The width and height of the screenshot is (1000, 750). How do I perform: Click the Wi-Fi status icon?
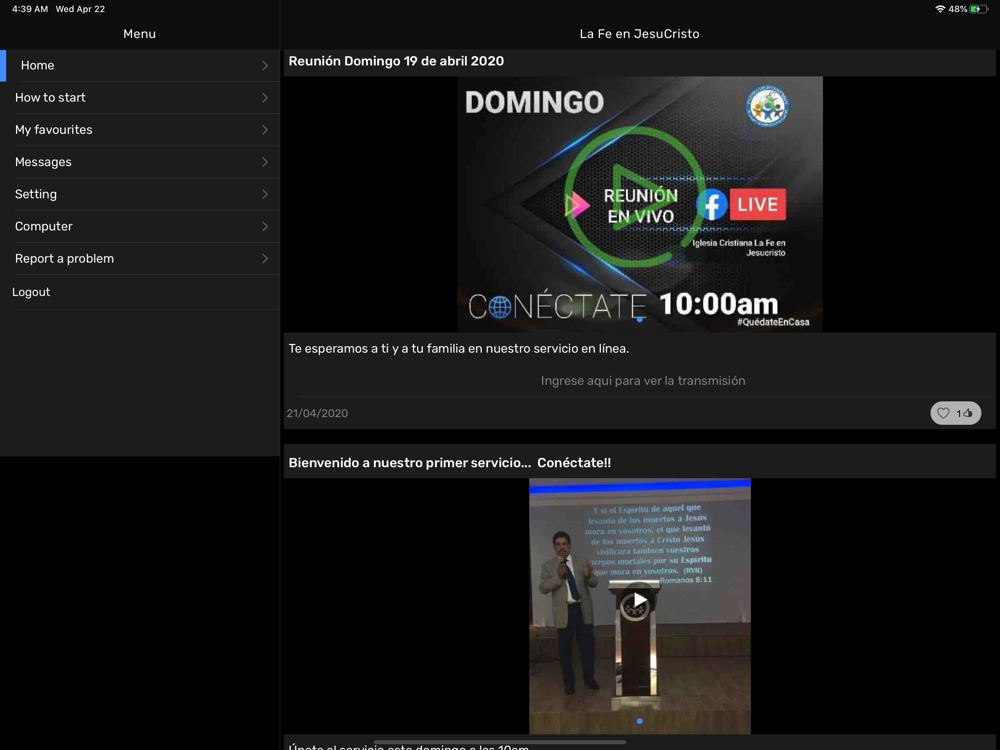point(940,9)
